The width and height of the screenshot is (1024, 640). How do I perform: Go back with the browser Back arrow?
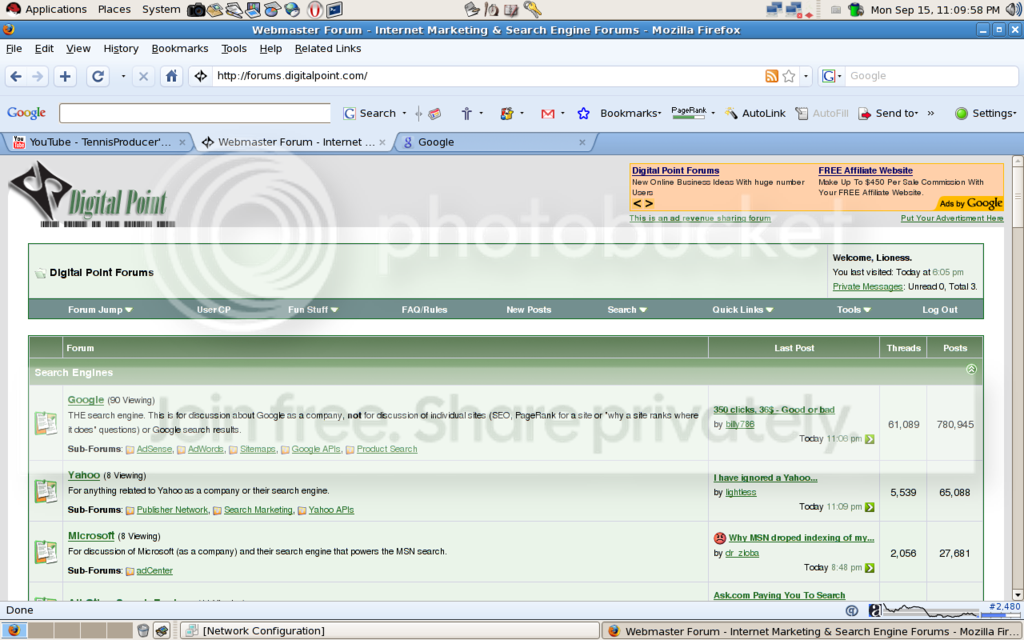(x=16, y=76)
